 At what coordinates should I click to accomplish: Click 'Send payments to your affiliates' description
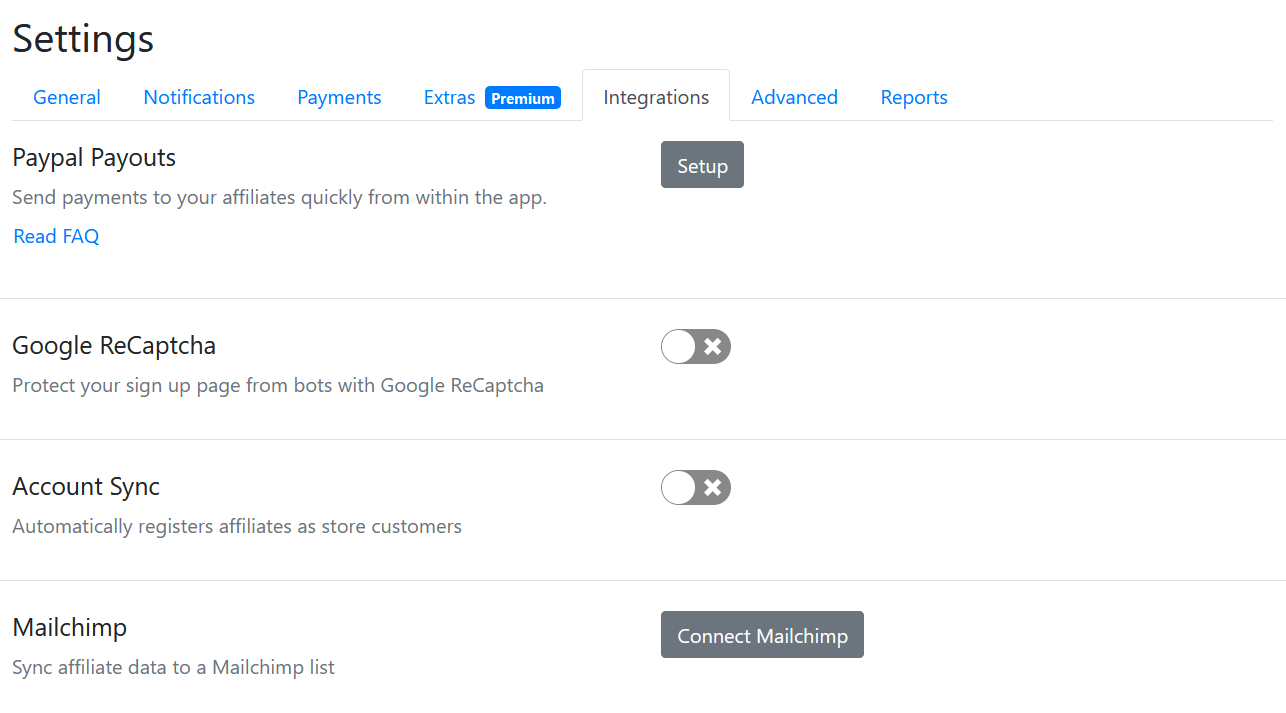point(279,197)
